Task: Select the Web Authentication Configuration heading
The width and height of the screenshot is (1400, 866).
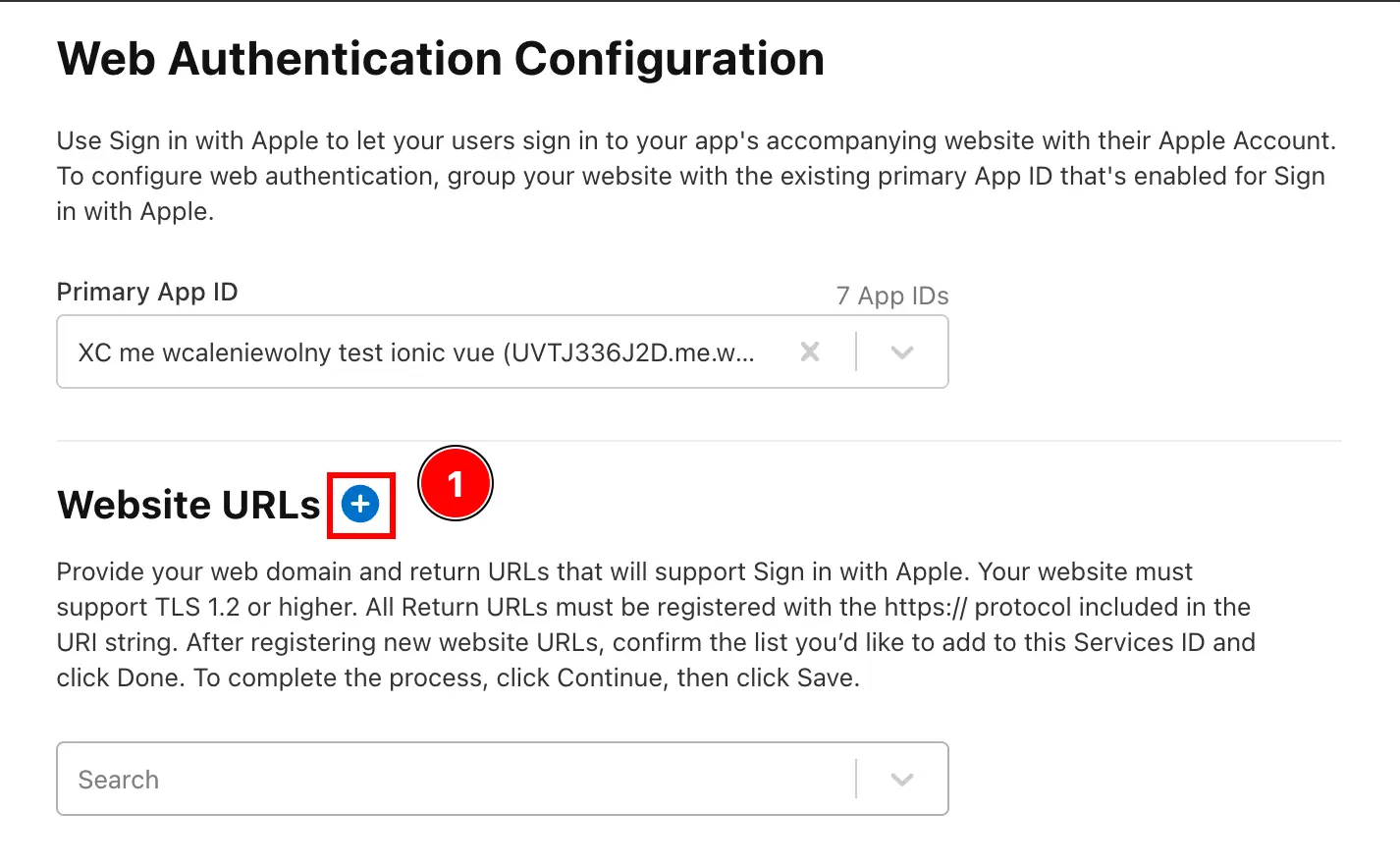Action: tap(440, 59)
